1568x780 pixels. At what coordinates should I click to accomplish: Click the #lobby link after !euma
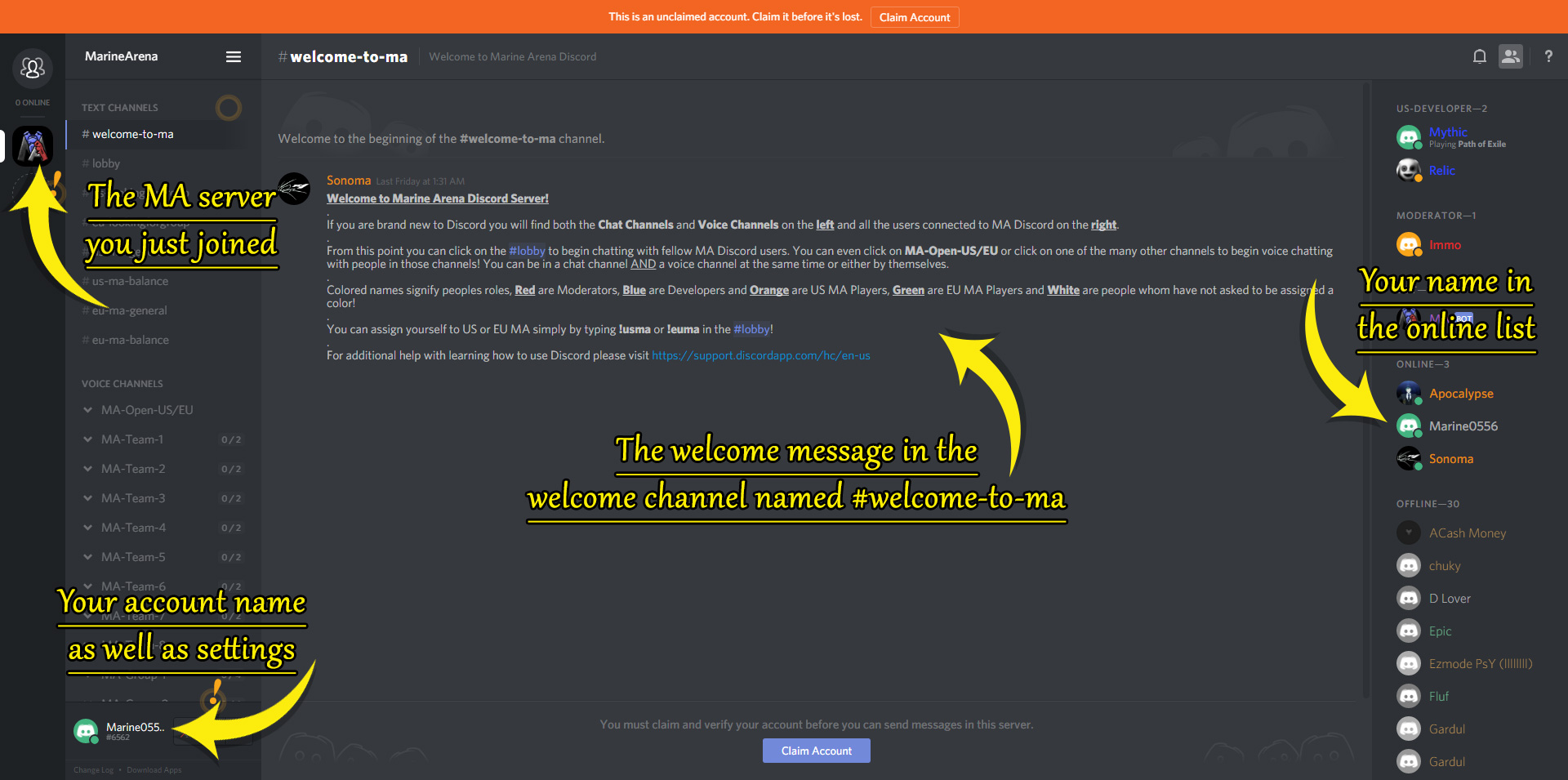click(751, 329)
